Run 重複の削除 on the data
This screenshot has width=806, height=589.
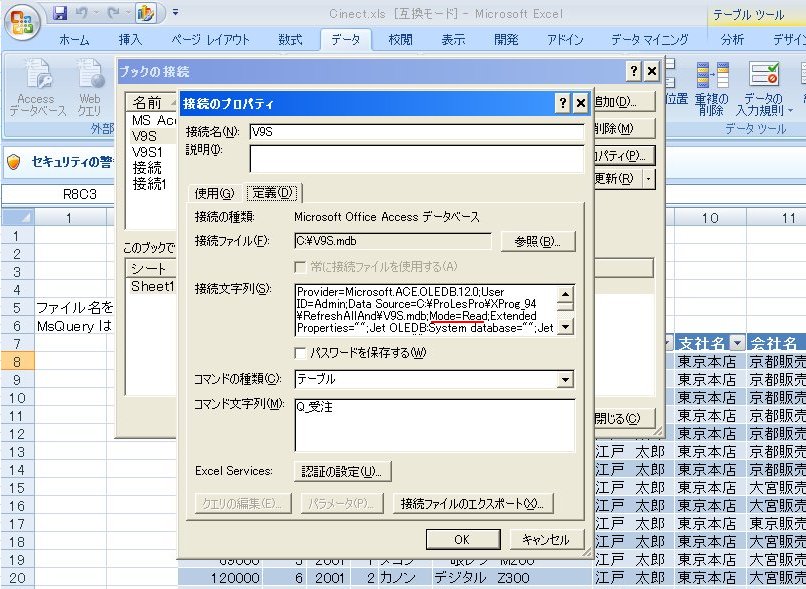[712, 87]
